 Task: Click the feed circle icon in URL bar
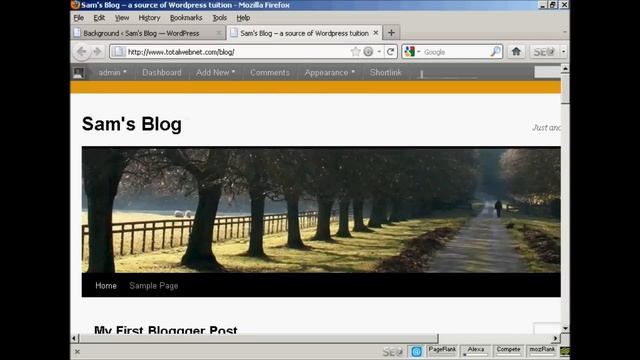coord(368,51)
